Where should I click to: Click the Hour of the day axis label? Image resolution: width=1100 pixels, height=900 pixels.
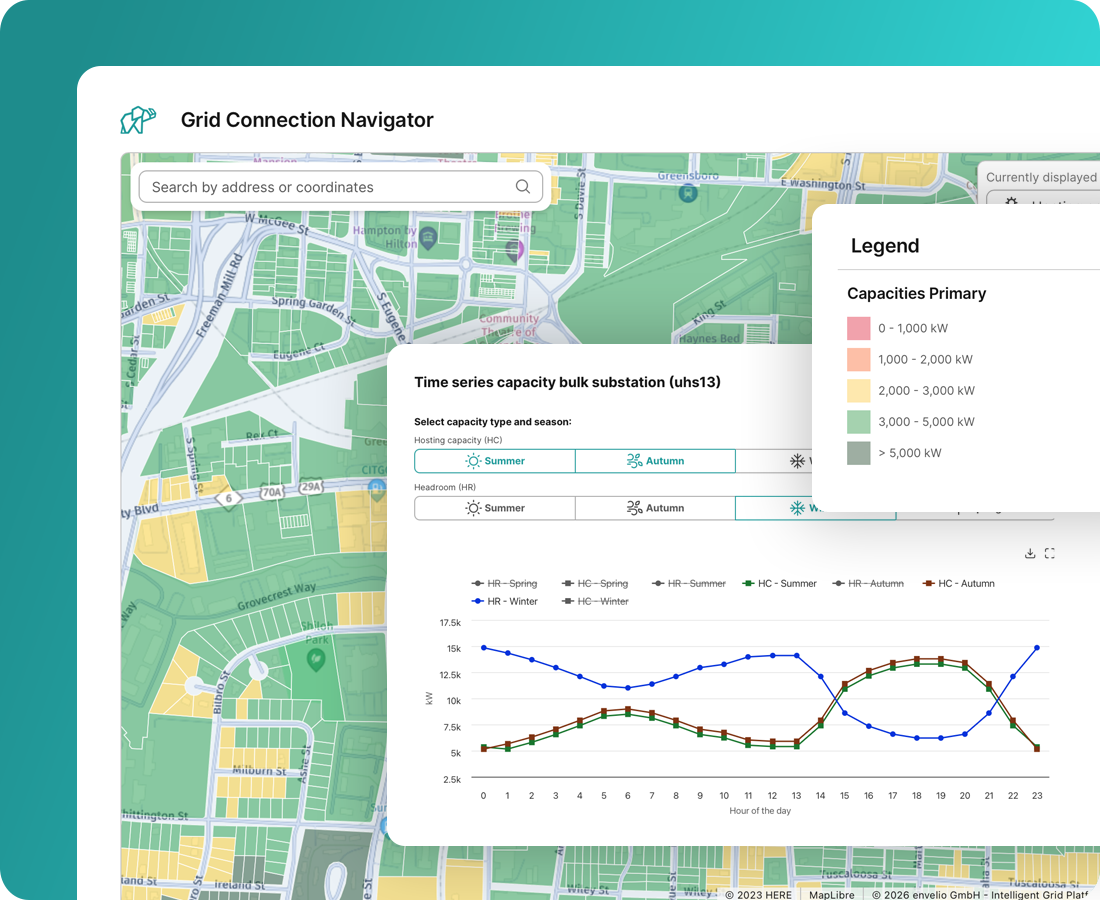click(760, 811)
